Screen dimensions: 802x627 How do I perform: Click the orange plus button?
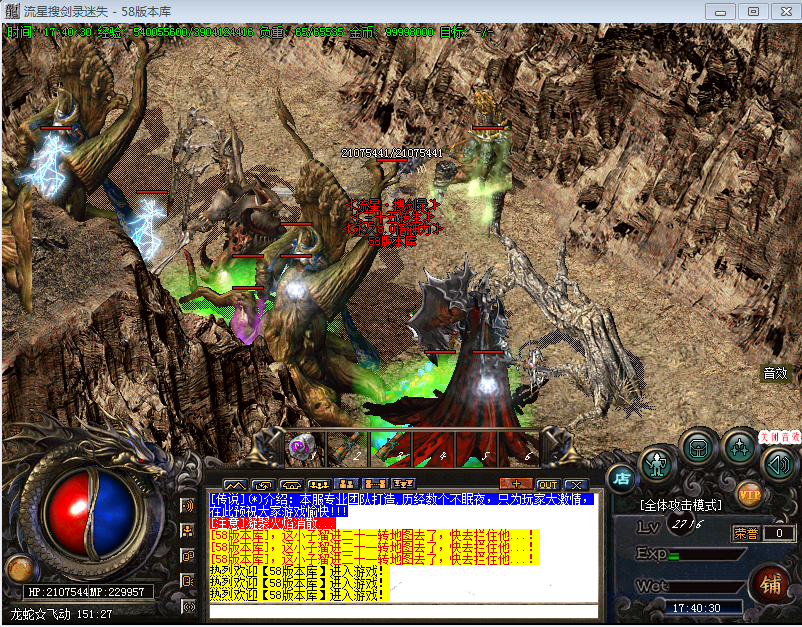[x=516, y=484]
